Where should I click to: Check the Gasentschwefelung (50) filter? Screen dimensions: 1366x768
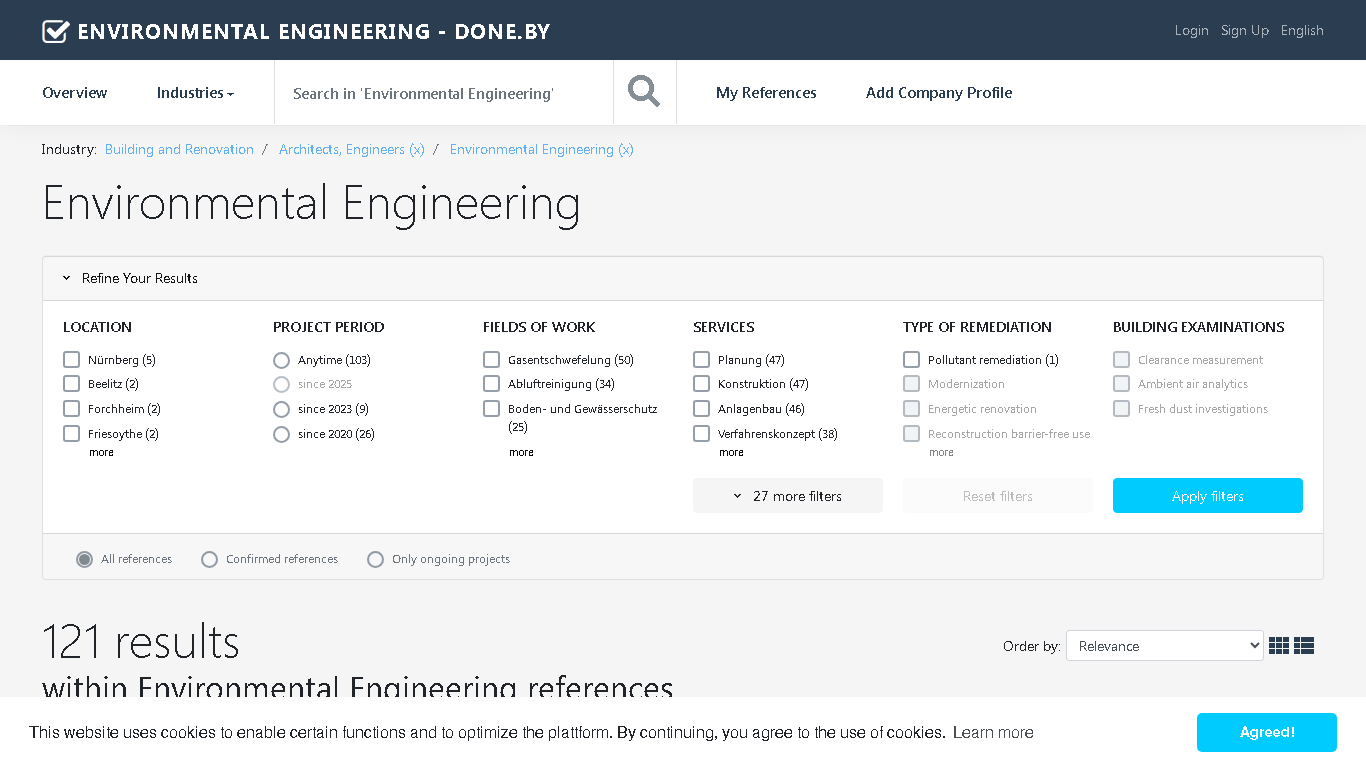click(491, 359)
